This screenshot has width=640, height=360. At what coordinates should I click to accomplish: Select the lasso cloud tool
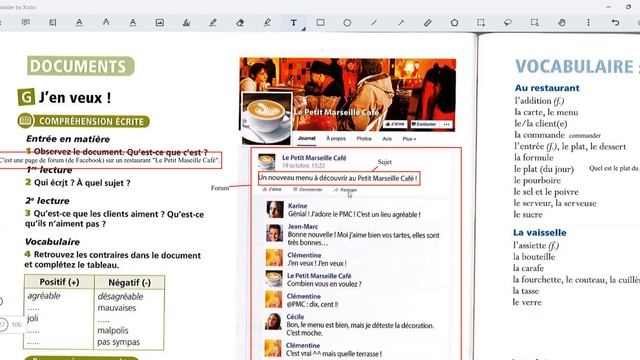pyautogui.click(x=508, y=22)
